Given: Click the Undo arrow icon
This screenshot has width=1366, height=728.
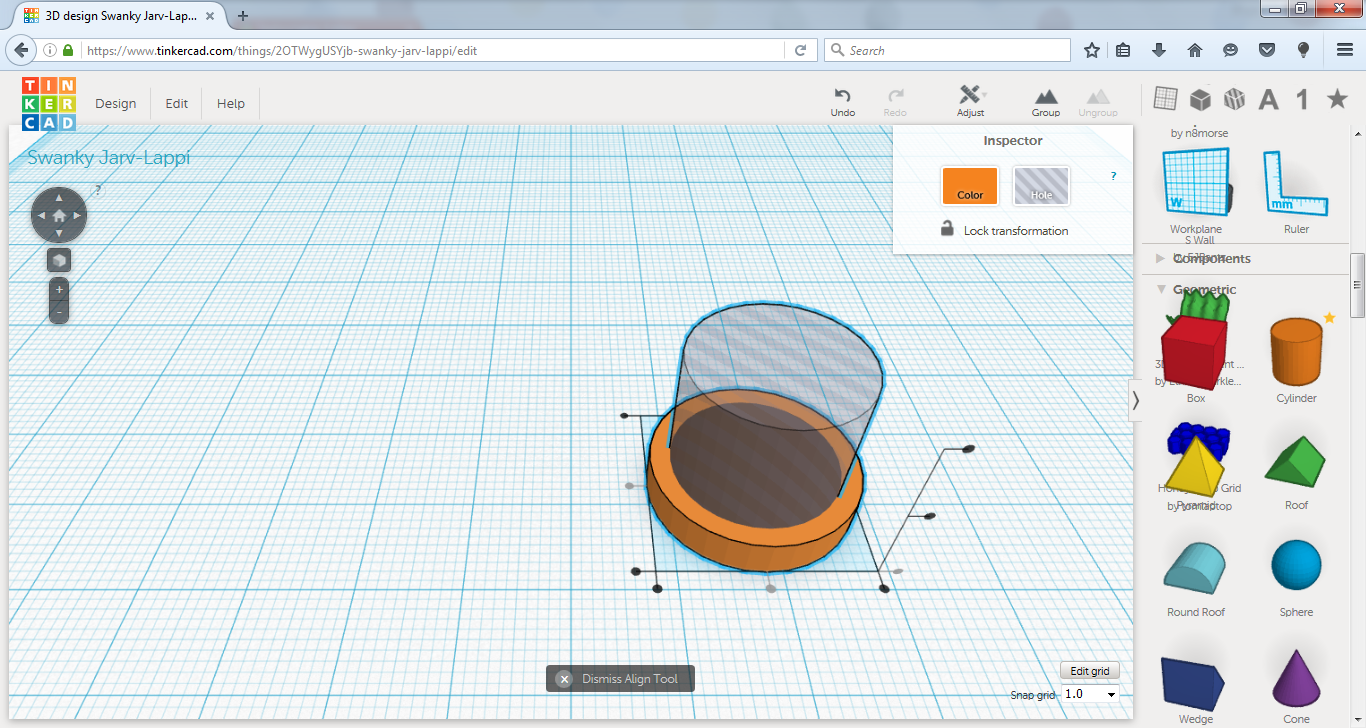Looking at the screenshot, I should click(x=843, y=95).
